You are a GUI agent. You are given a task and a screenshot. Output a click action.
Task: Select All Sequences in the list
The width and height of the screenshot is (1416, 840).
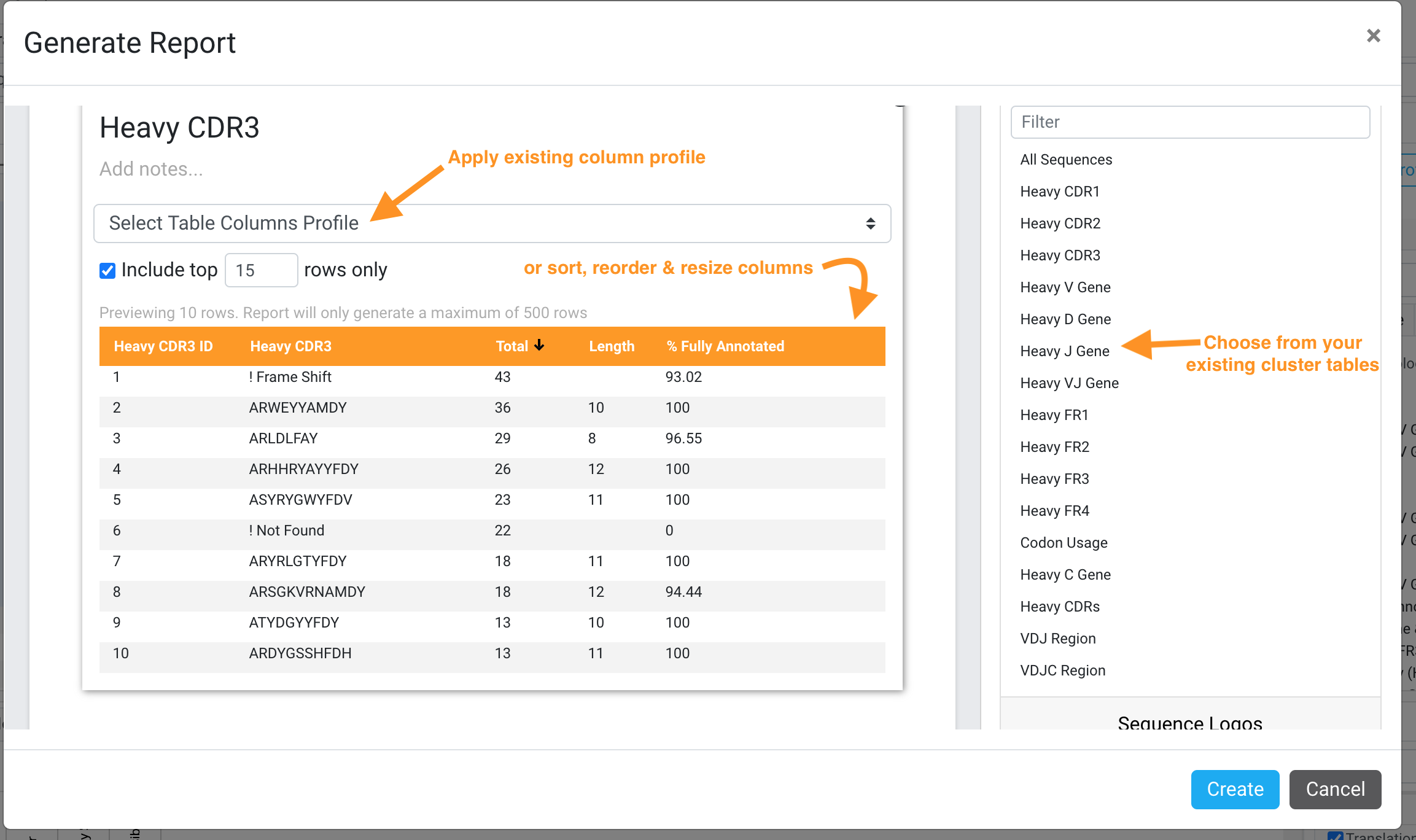(x=1066, y=160)
